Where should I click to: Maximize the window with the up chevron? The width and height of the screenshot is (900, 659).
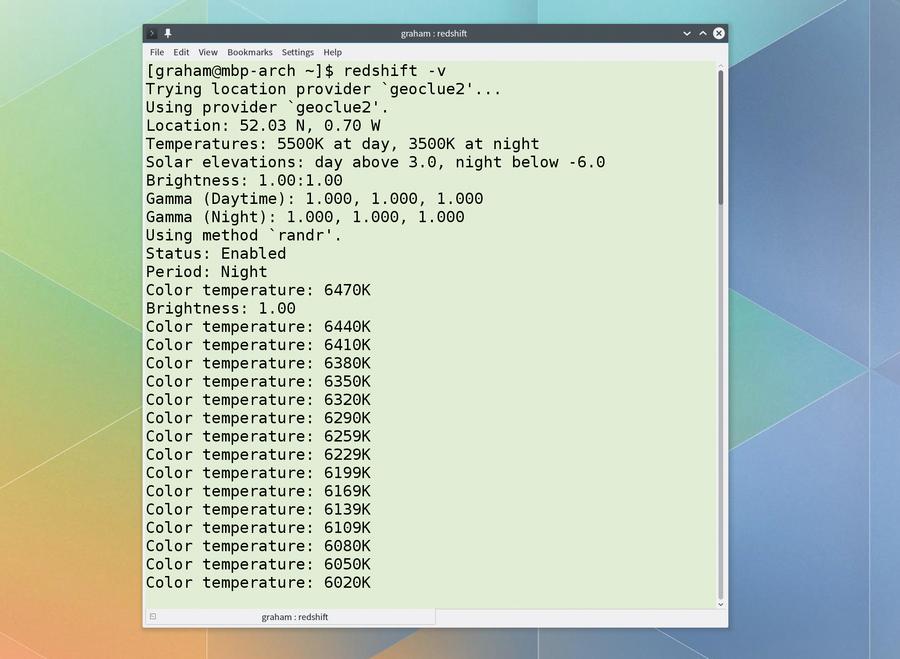click(703, 33)
